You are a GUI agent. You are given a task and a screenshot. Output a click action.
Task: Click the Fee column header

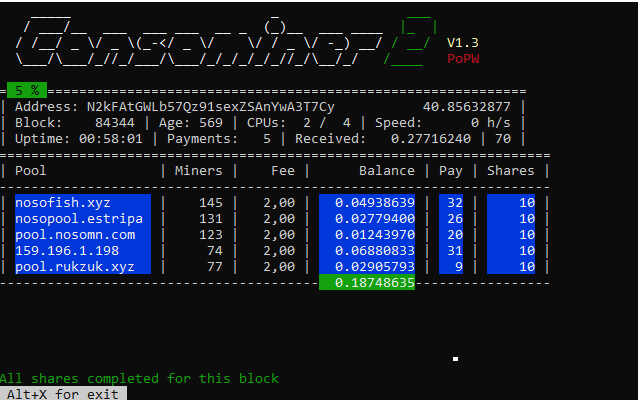pyautogui.click(x=283, y=170)
